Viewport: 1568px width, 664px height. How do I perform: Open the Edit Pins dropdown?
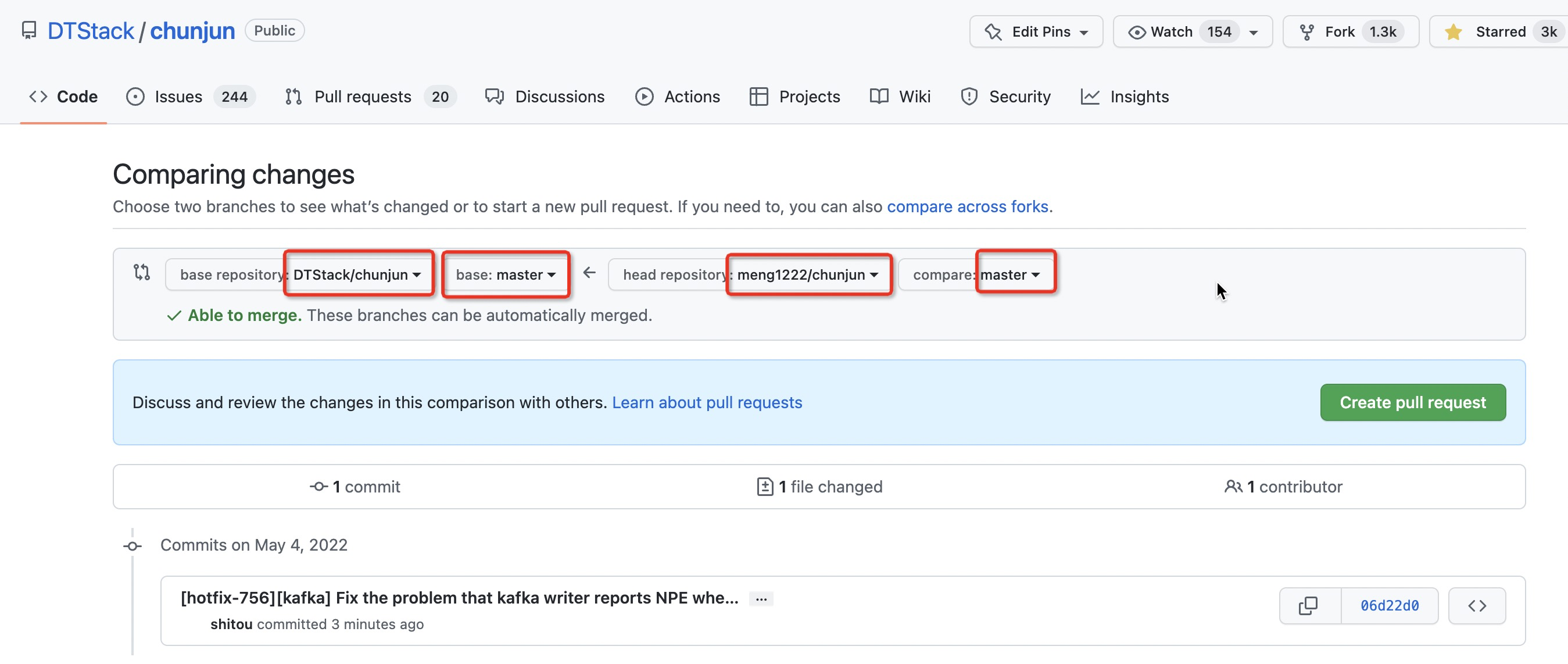pos(1036,31)
